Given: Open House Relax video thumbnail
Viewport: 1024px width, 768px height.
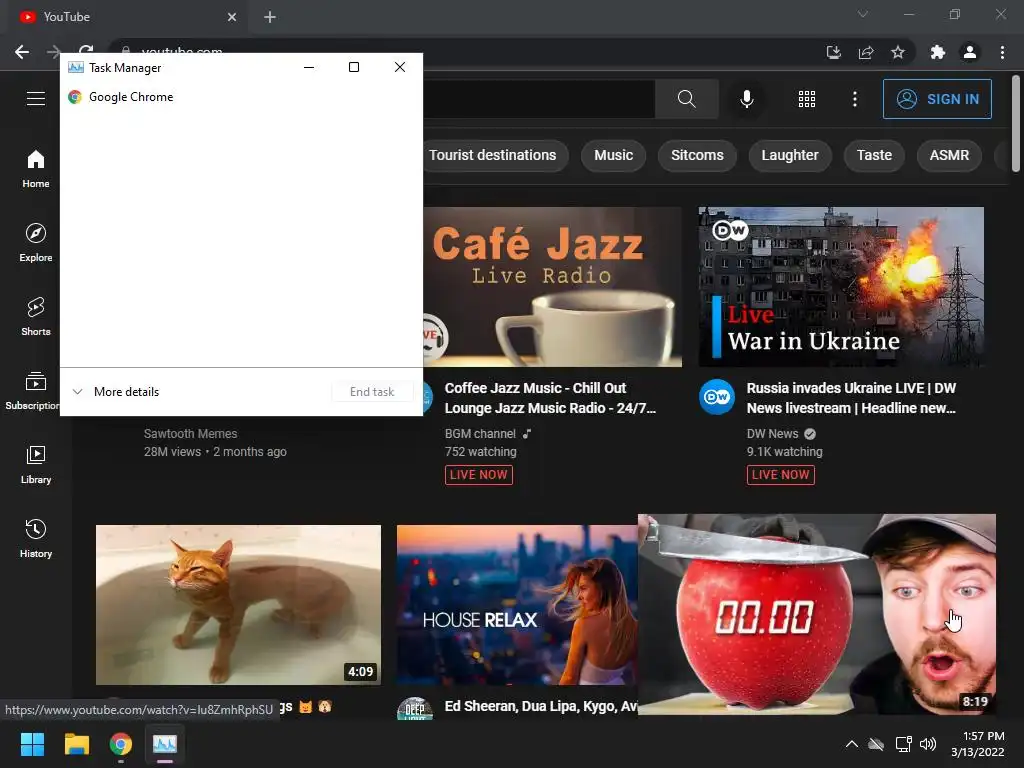Looking at the screenshot, I should coord(517,605).
